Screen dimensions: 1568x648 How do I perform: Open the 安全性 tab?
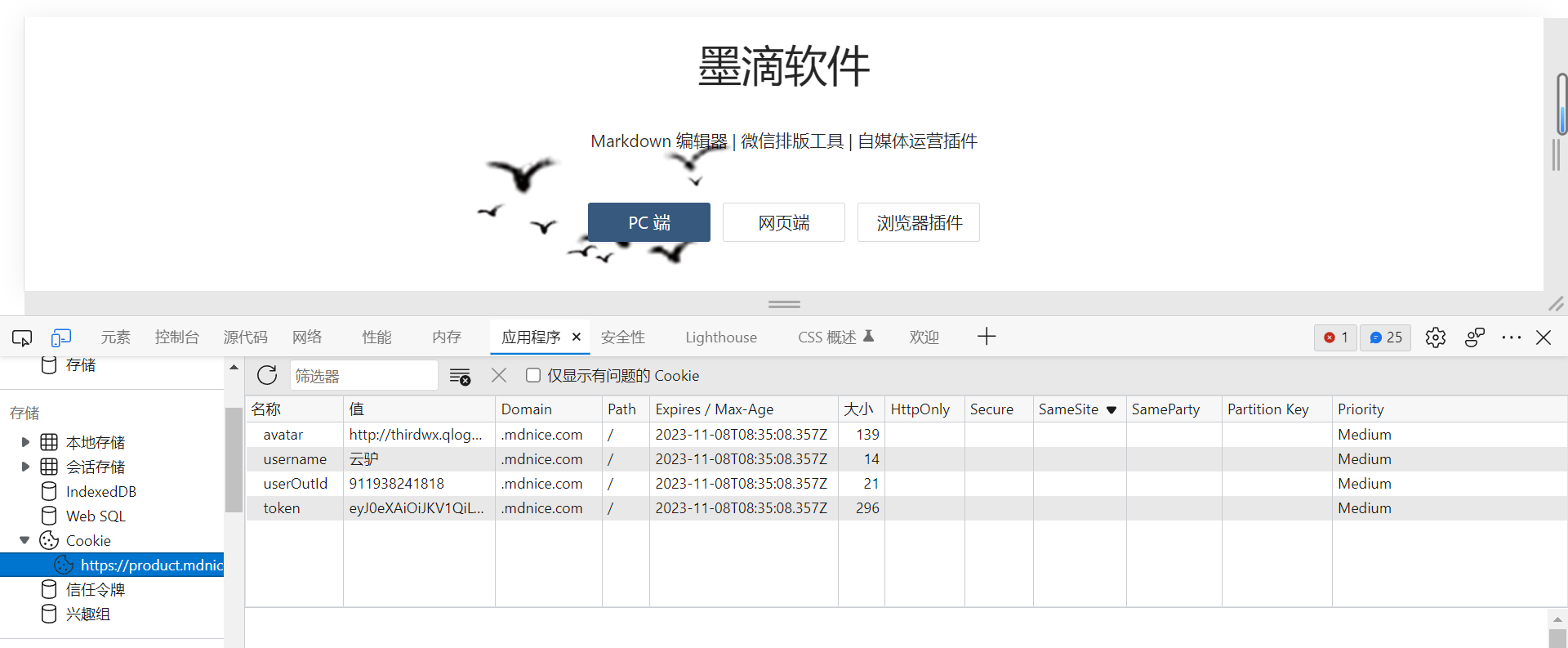pos(623,337)
